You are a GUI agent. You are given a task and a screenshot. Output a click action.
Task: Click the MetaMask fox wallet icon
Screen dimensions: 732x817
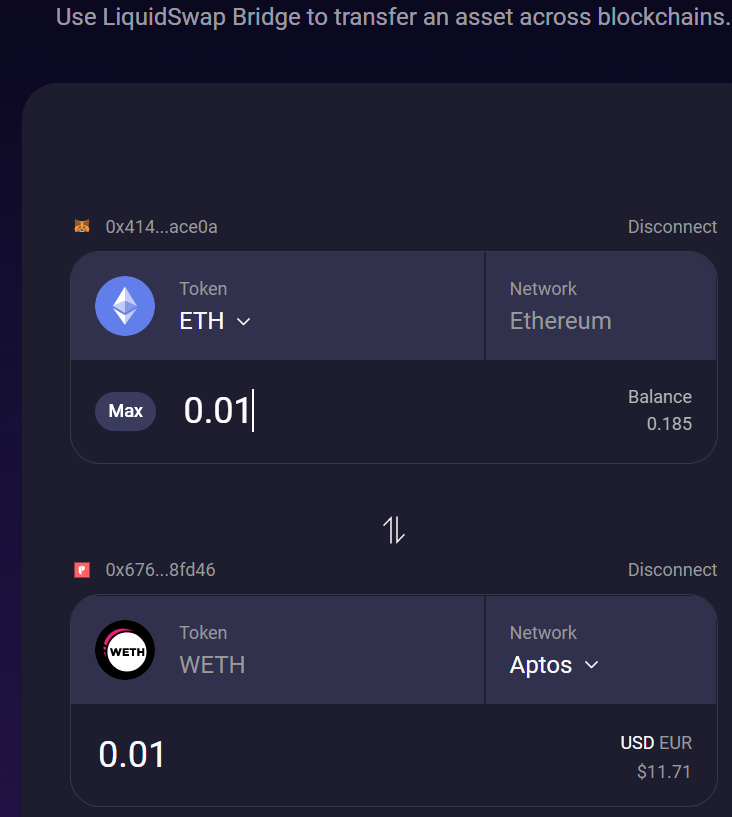tap(82, 227)
